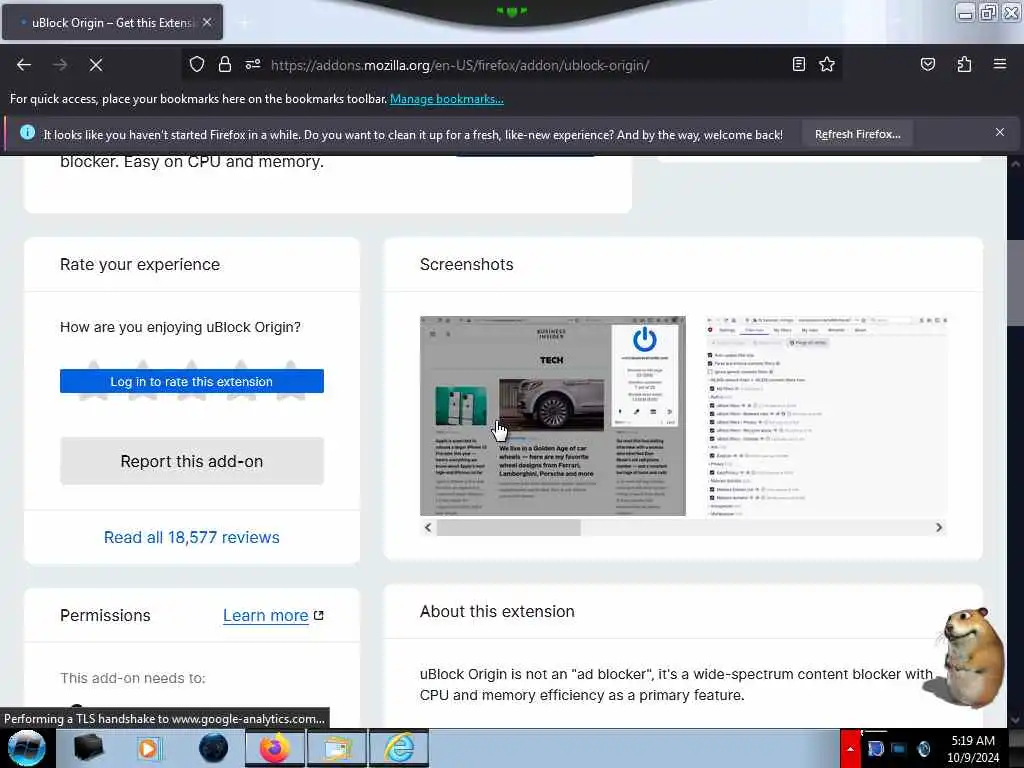Click Report this add-on button
The width and height of the screenshot is (1024, 768).
(191, 461)
